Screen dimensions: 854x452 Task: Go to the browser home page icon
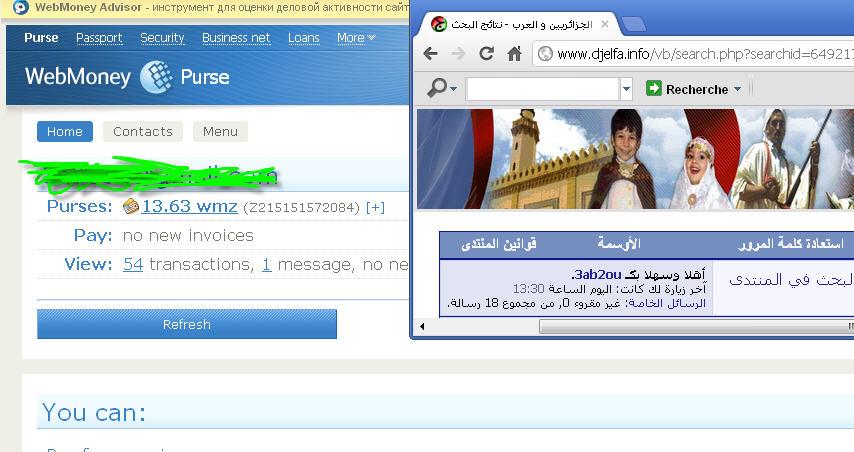(514, 53)
